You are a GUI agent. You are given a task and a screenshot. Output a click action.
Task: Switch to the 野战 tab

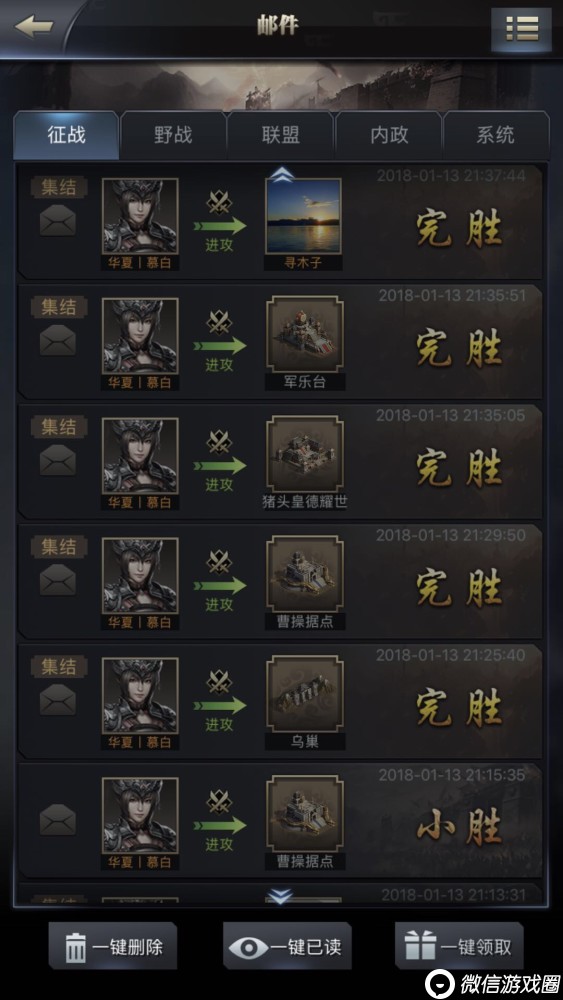coord(173,135)
